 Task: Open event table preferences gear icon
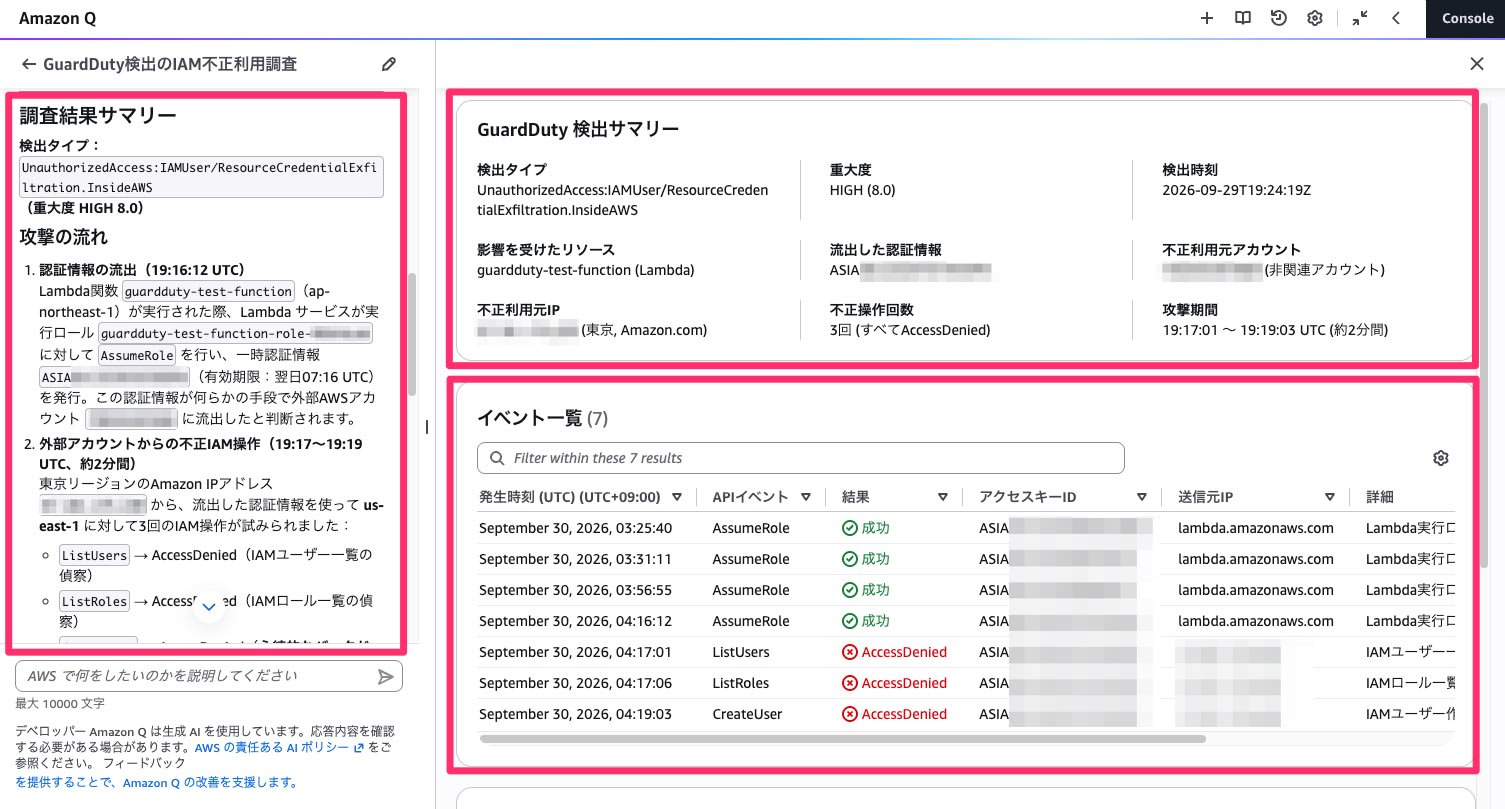[x=1441, y=458]
